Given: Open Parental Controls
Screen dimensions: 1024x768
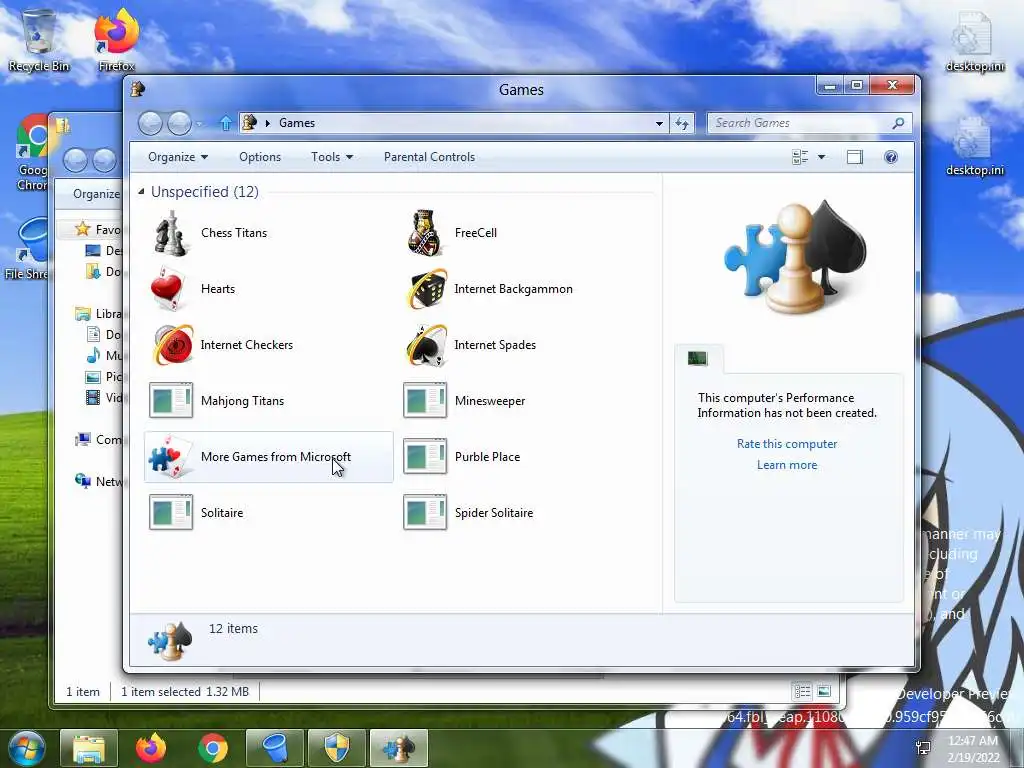Looking at the screenshot, I should pos(429,157).
